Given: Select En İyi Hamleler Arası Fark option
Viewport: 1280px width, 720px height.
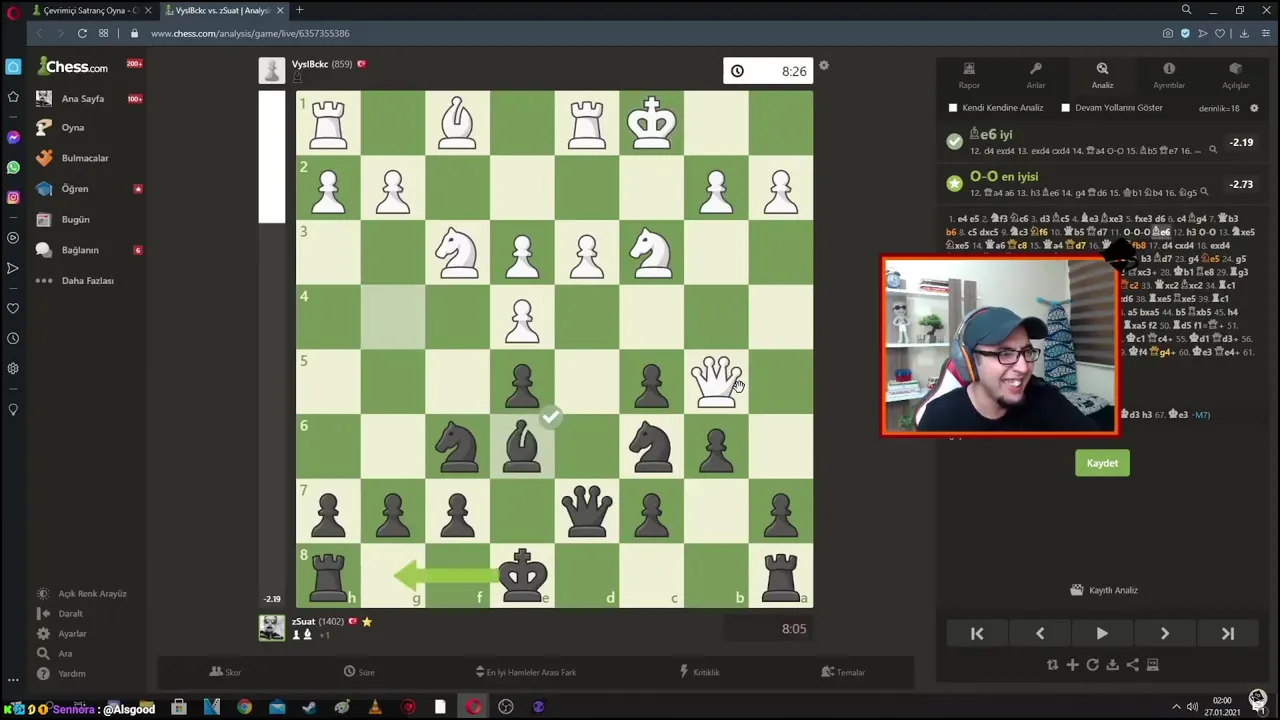Looking at the screenshot, I should 526,672.
